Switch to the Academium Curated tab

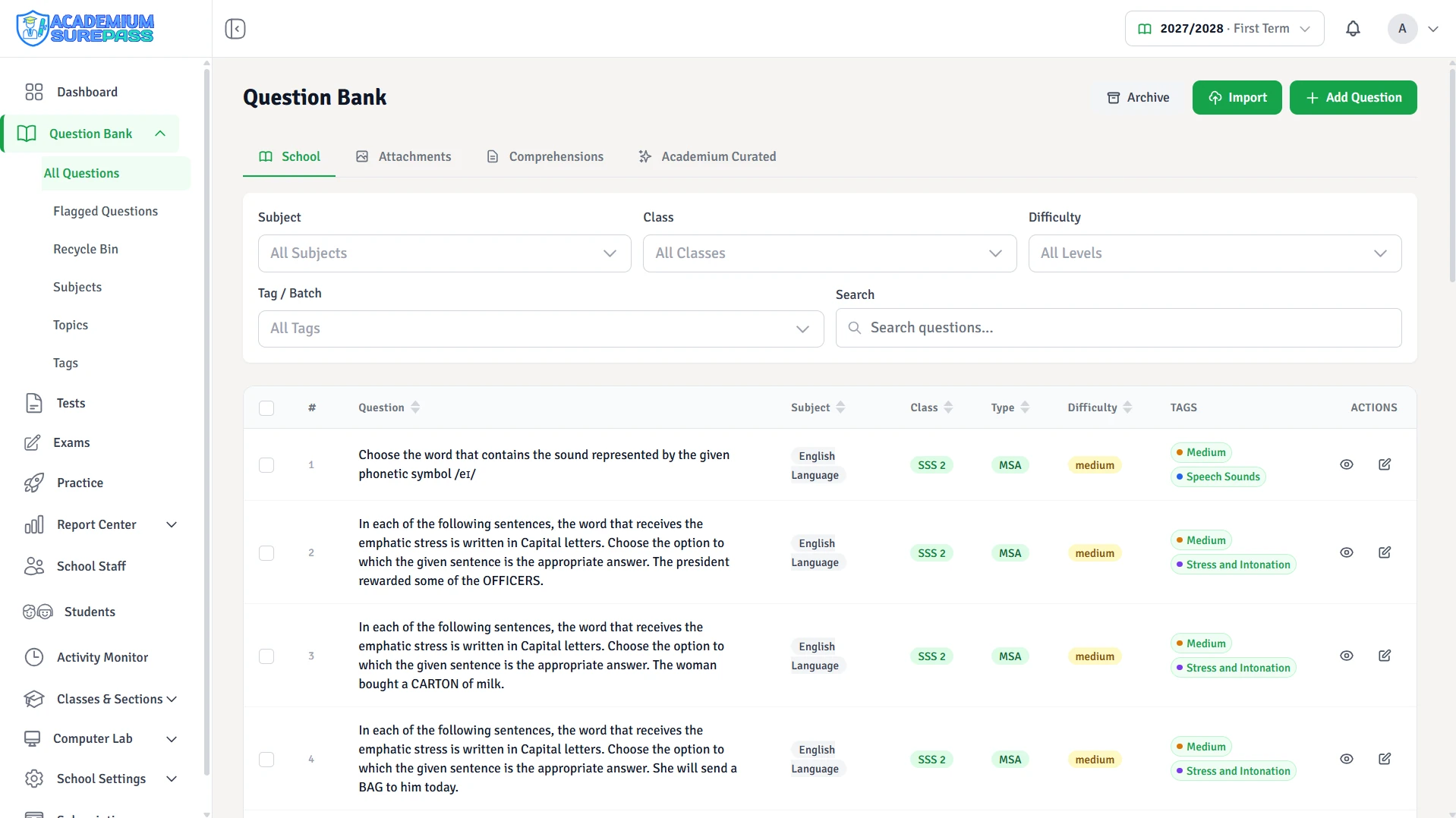[x=708, y=156]
